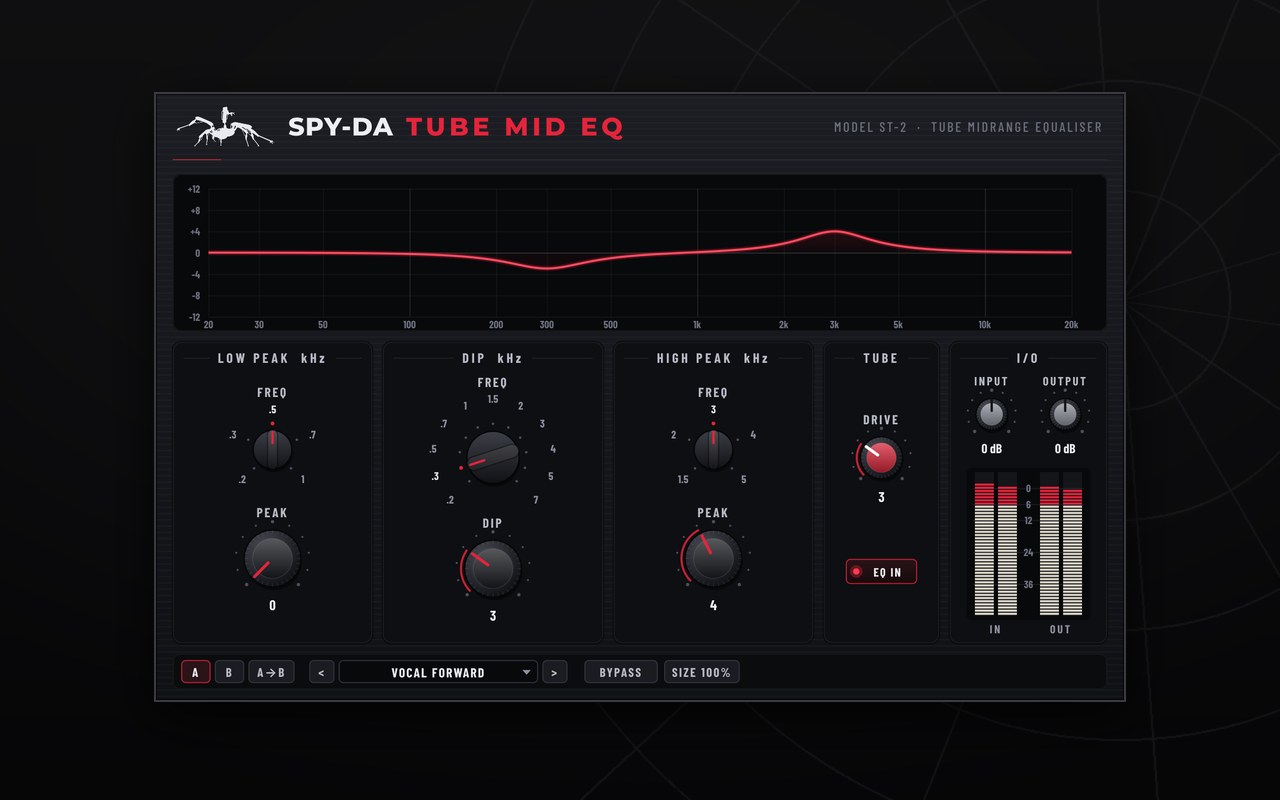The width and height of the screenshot is (1280, 800).
Task: Go to the next preset
Action: tap(555, 672)
